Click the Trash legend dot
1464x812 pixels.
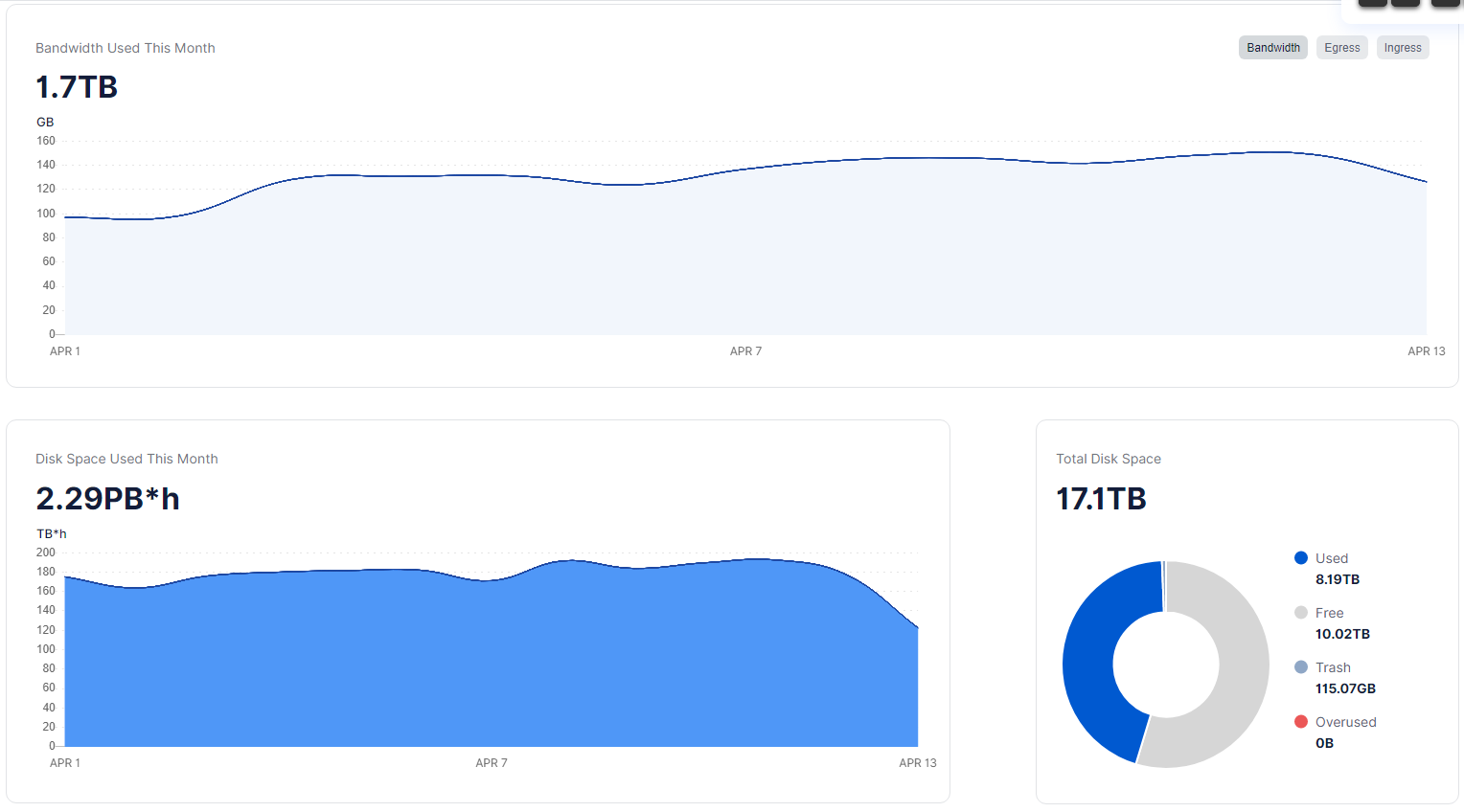point(1300,667)
